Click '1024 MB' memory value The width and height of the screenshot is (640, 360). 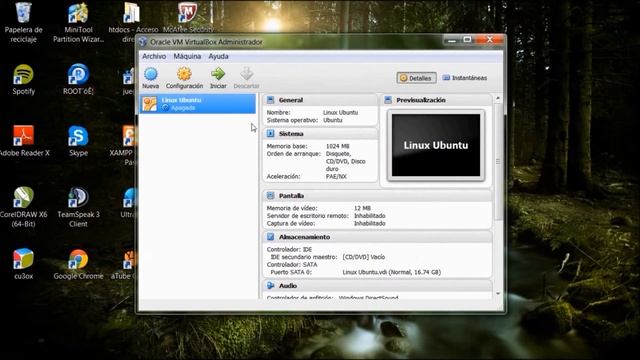[338, 146]
